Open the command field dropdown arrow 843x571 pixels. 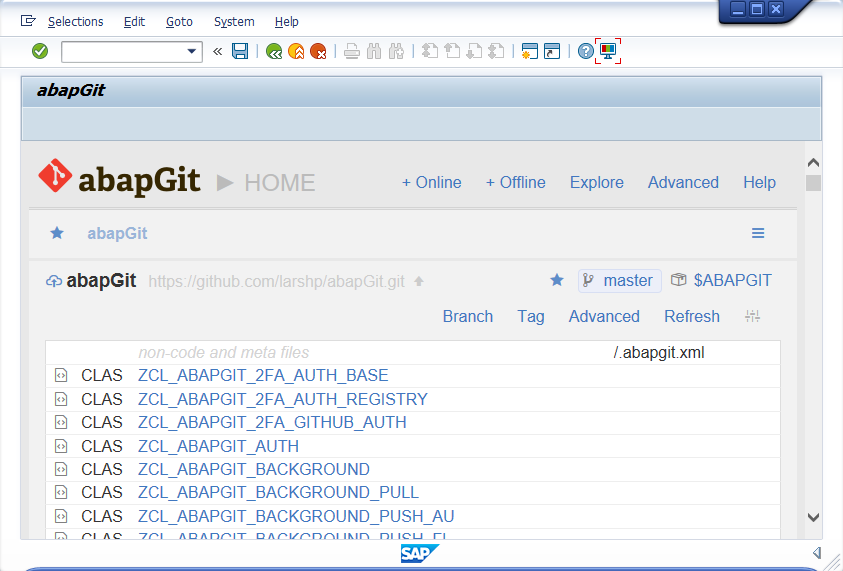pyautogui.click(x=191, y=52)
